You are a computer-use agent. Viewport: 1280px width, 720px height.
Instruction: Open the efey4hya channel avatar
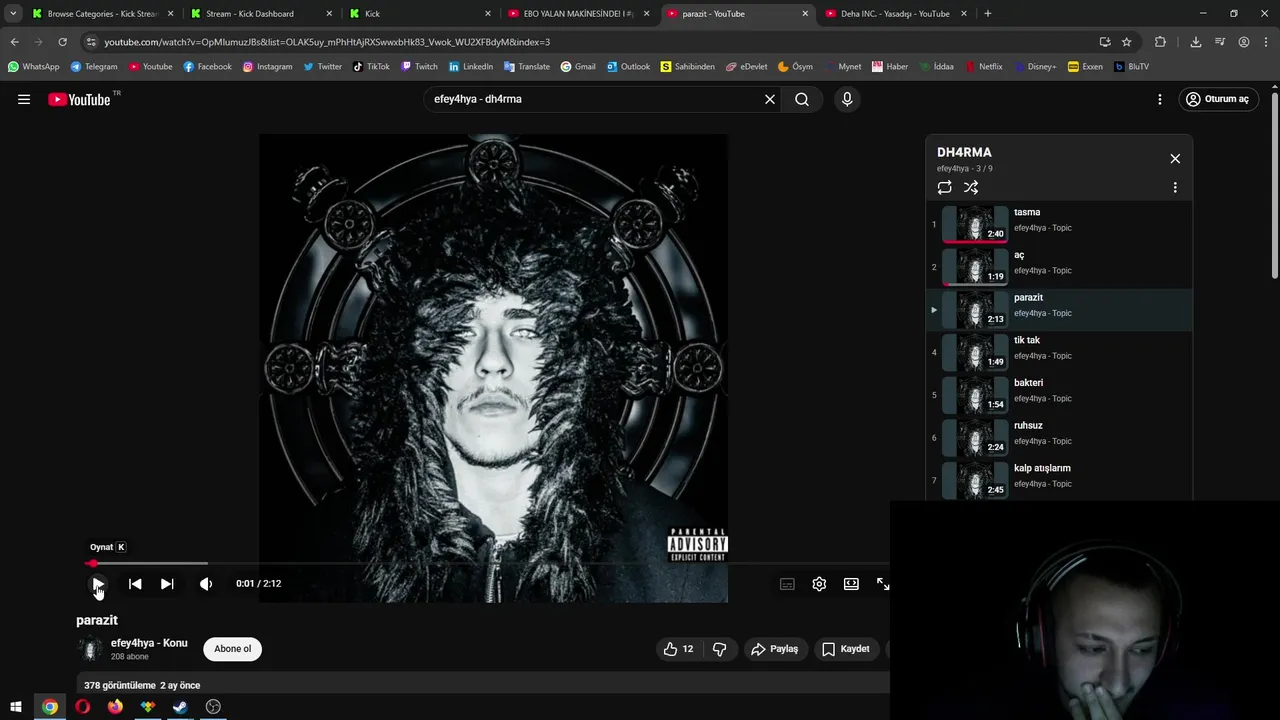(x=90, y=649)
